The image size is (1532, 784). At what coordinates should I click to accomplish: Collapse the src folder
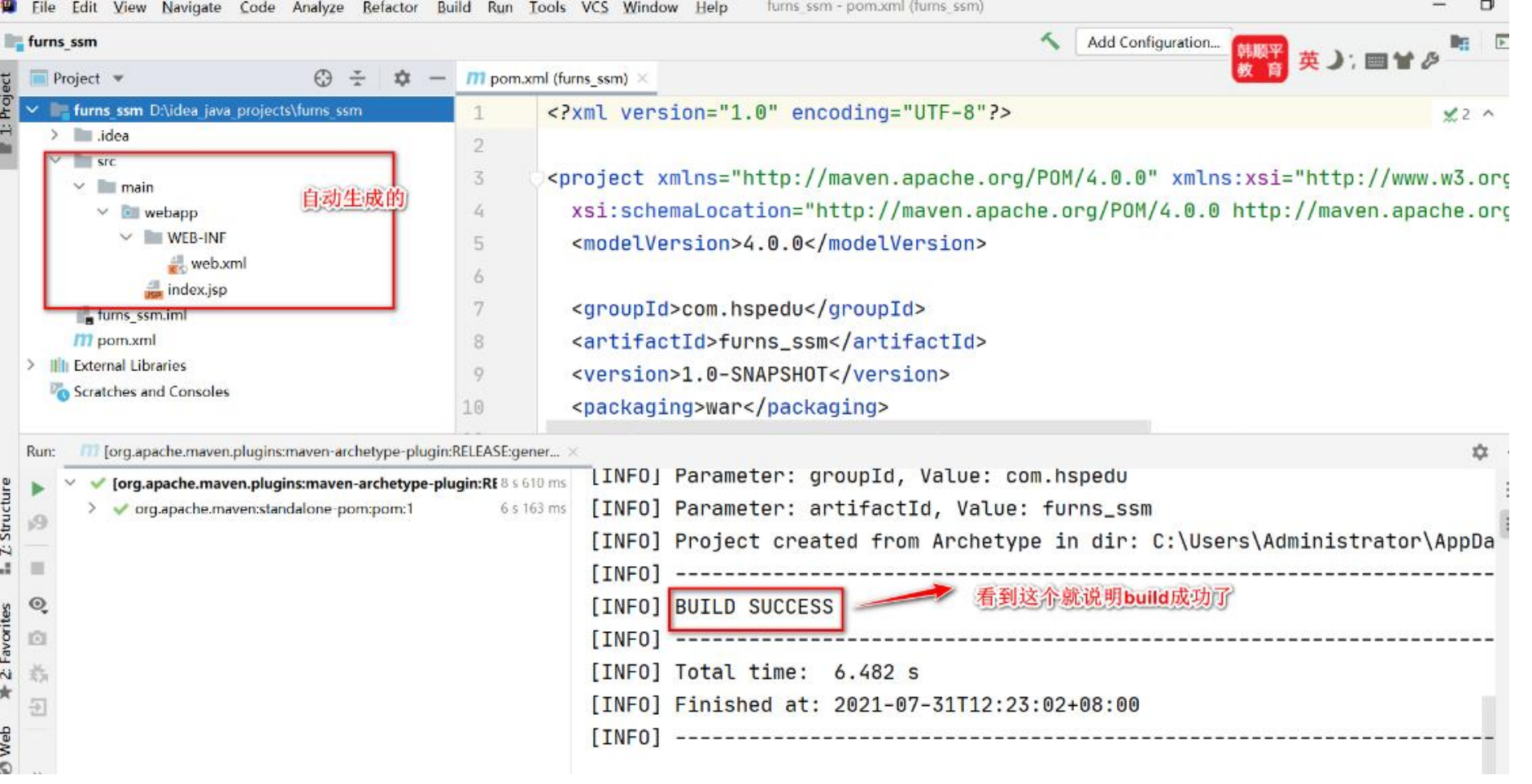point(55,160)
